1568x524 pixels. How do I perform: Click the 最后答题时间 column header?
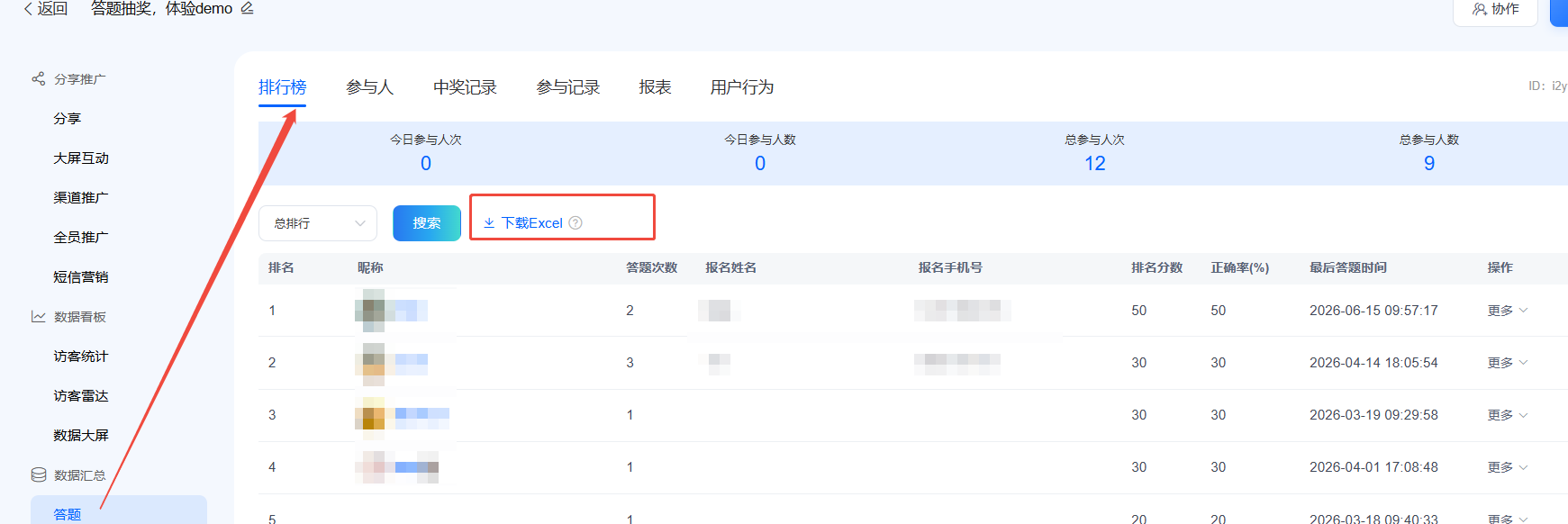[x=1348, y=268]
